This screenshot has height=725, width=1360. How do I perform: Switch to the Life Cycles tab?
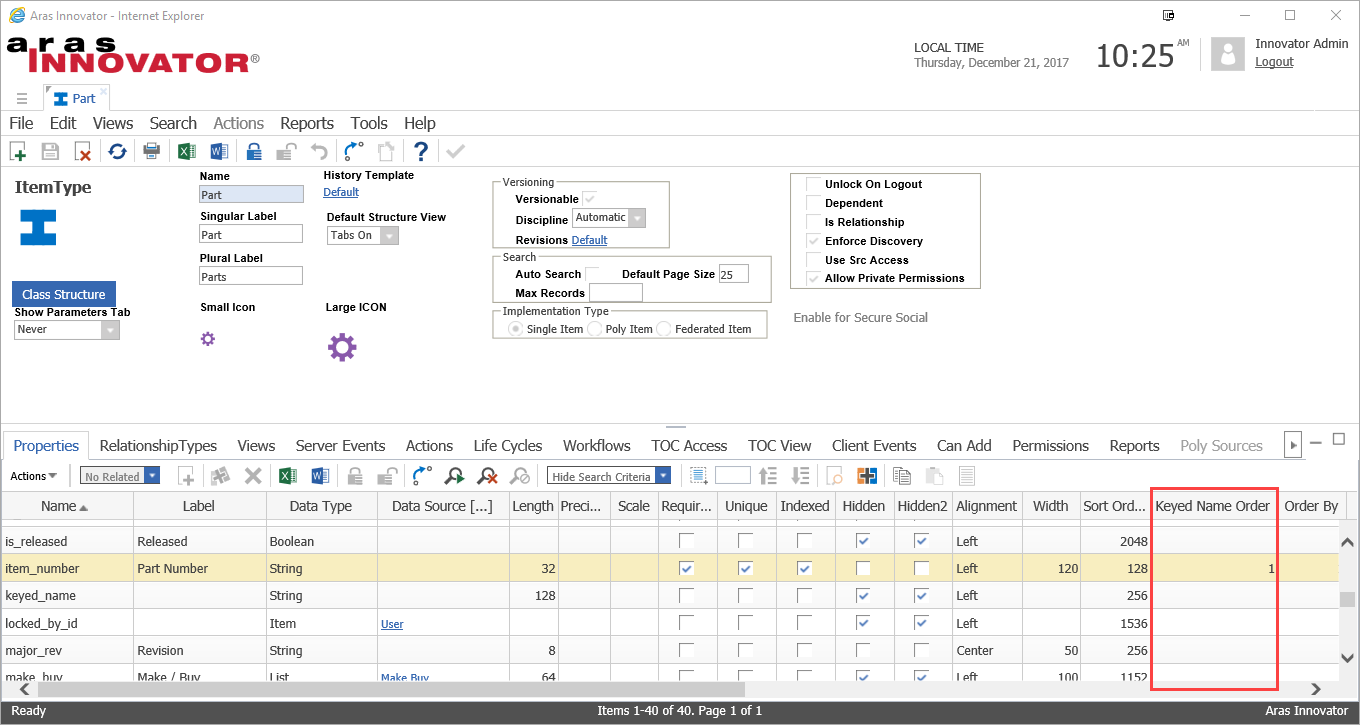point(508,446)
